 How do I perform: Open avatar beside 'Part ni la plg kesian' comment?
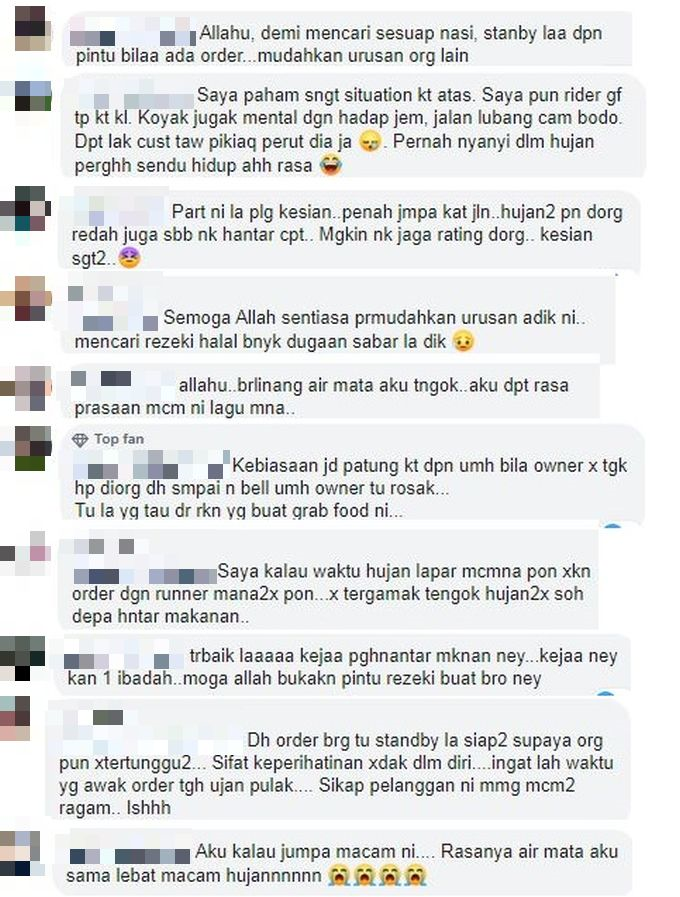29,208
